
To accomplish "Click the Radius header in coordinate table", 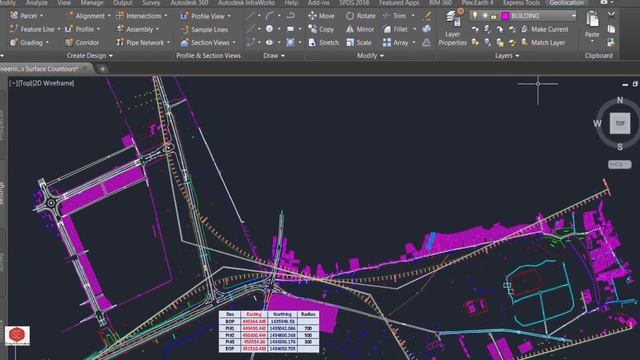I will tap(308, 314).
